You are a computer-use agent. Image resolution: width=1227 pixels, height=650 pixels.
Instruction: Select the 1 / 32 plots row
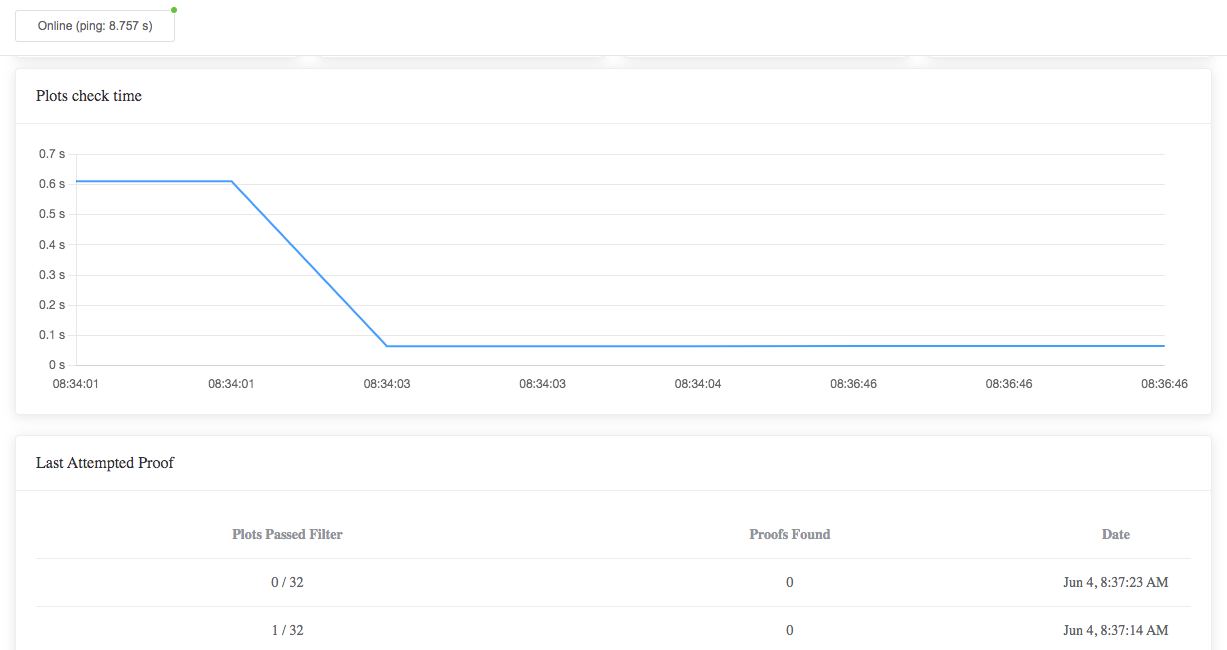613,630
